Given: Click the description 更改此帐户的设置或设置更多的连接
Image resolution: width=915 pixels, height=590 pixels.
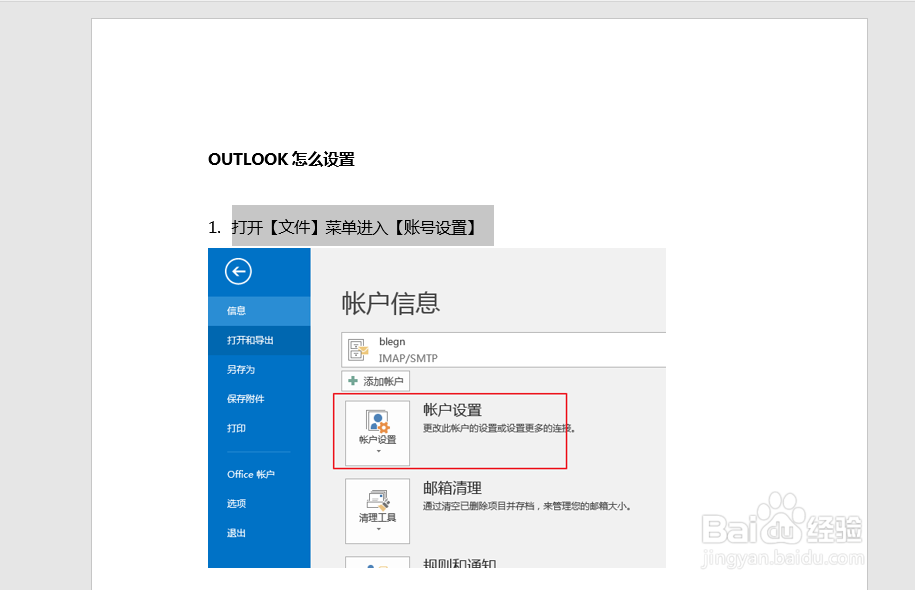Looking at the screenshot, I should [500, 428].
